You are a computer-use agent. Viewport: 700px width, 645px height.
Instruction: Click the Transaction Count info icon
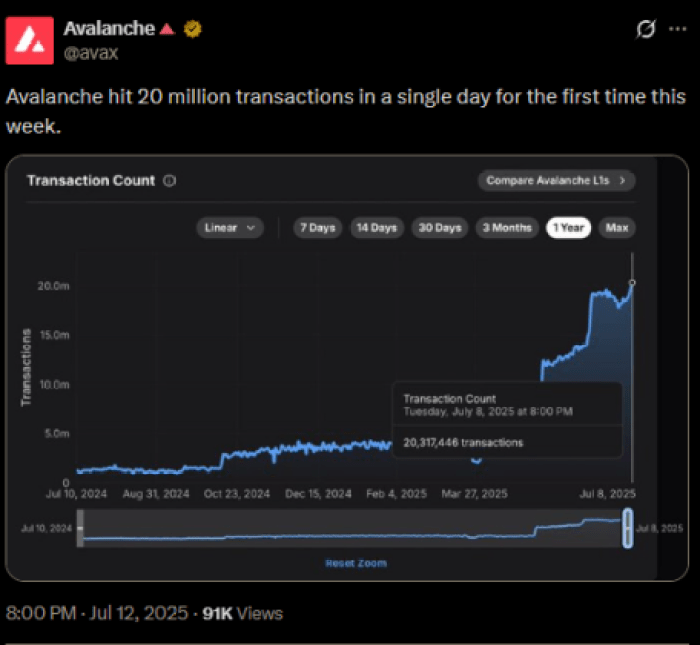(x=170, y=181)
